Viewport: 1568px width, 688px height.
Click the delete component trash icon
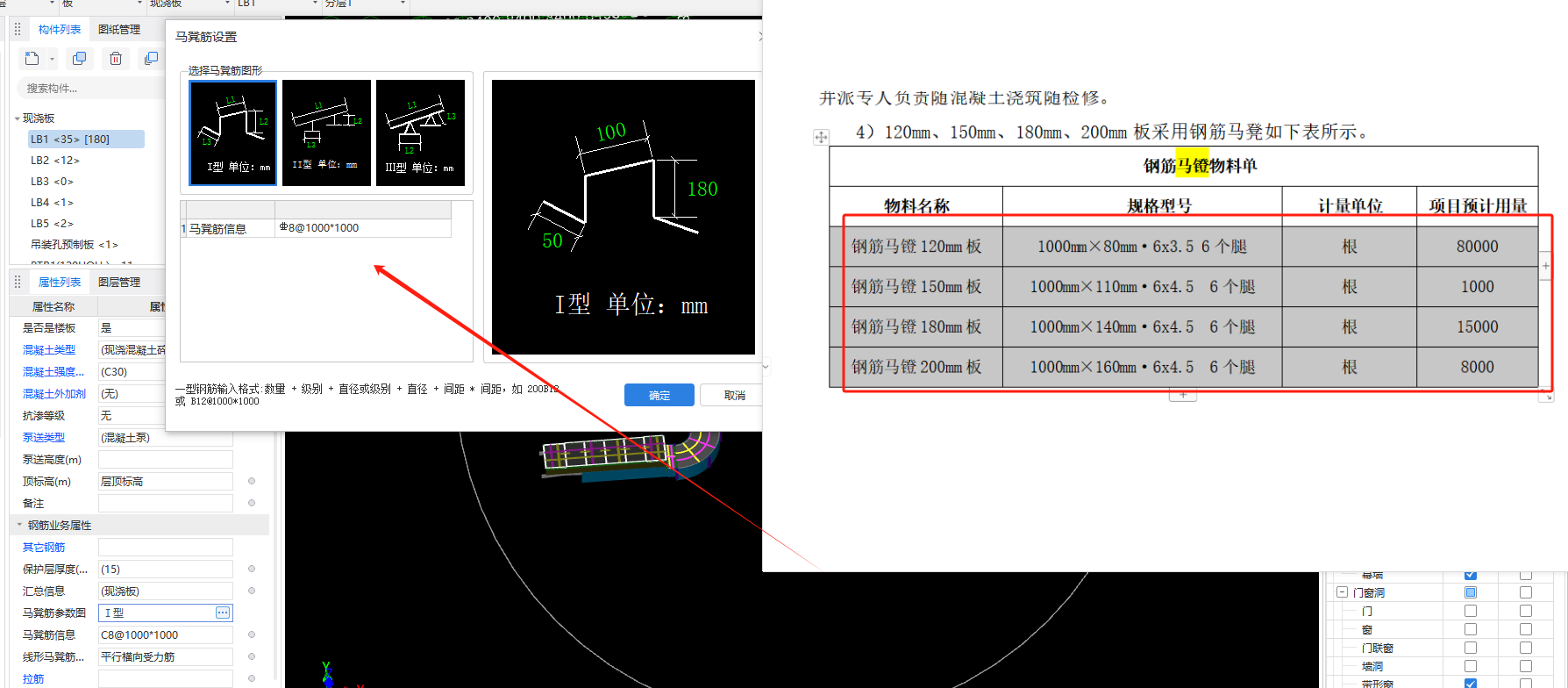click(x=116, y=59)
